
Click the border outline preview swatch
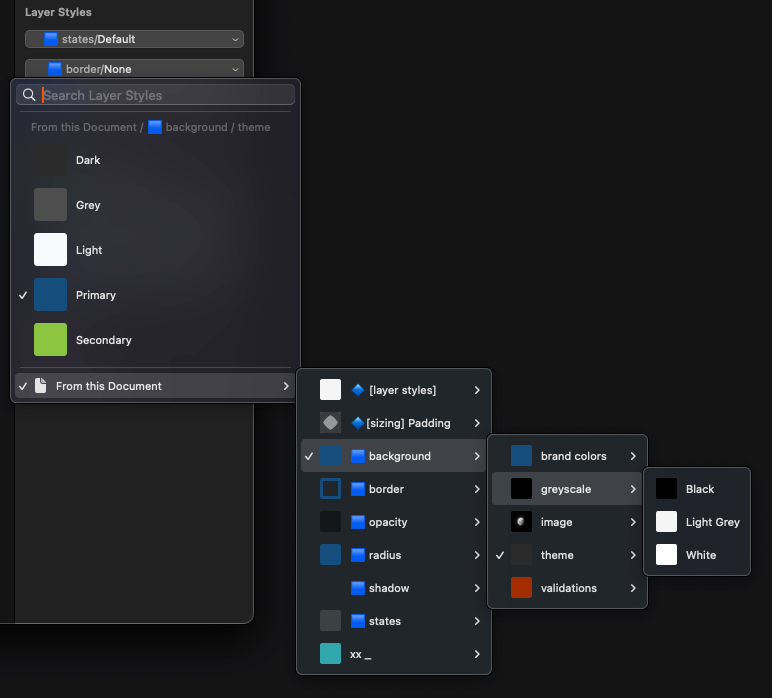pyautogui.click(x=330, y=489)
